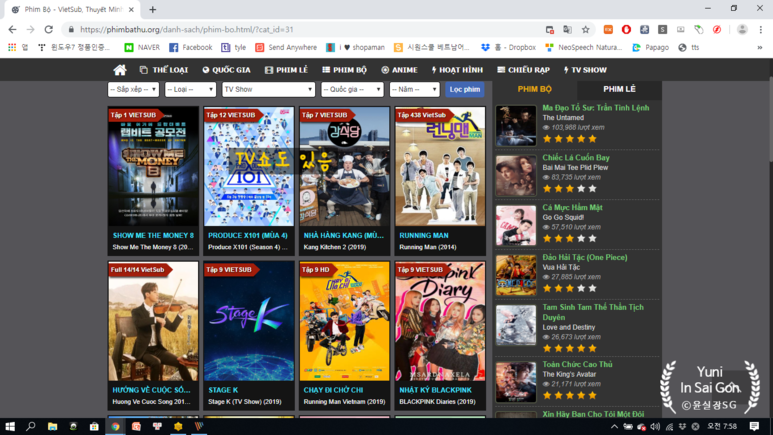Open the Papago bookmark
Screen dimensions: 773x435
click(x=650, y=47)
